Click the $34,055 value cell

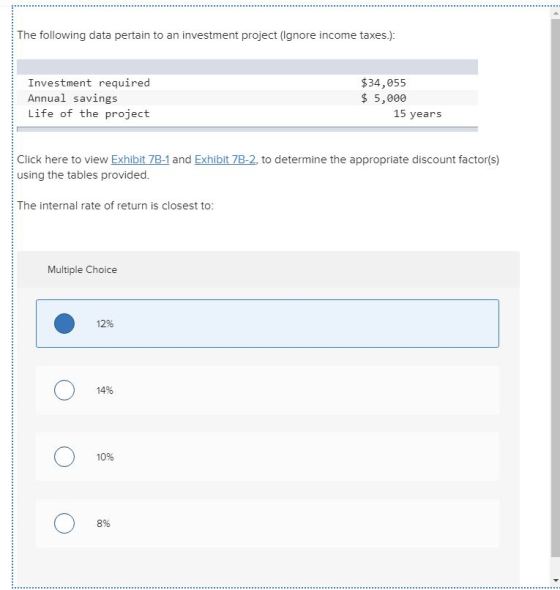click(x=383, y=83)
